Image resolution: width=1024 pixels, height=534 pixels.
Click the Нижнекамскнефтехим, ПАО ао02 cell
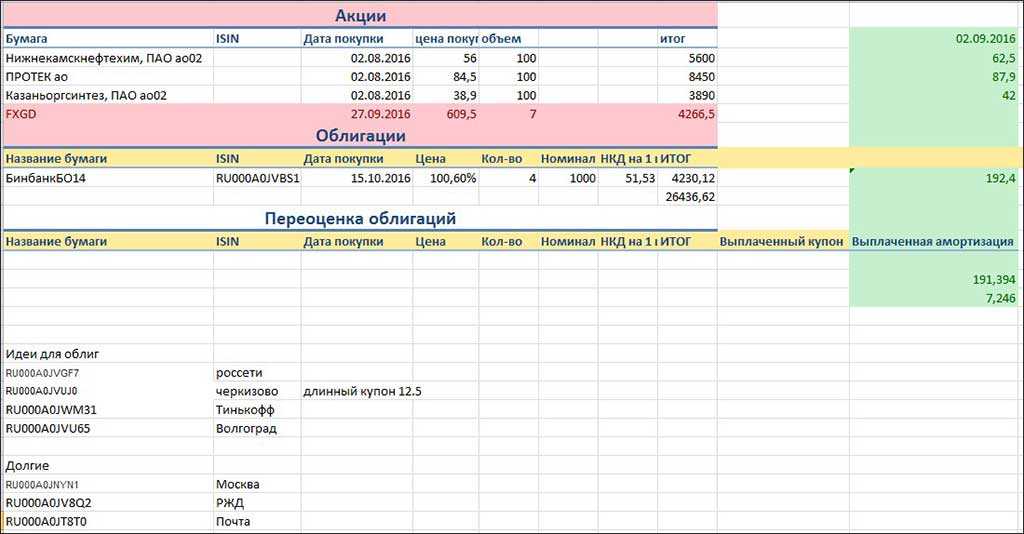(x=105, y=58)
